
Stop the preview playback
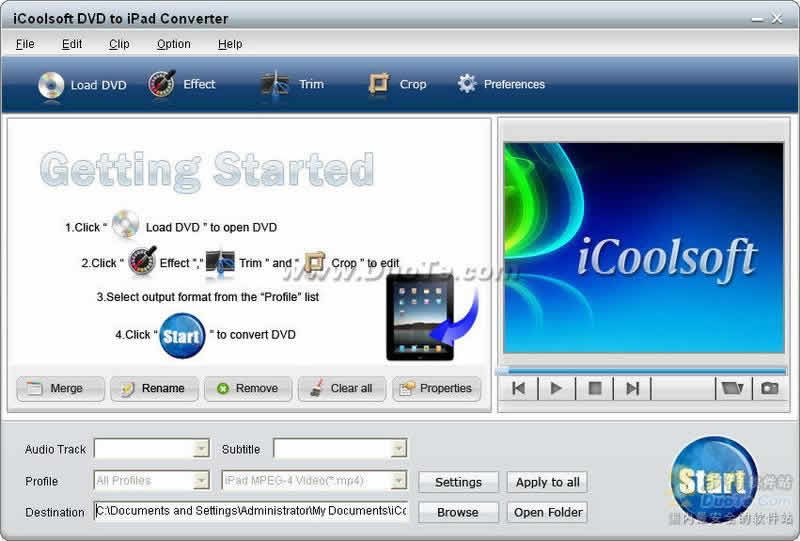click(x=595, y=388)
